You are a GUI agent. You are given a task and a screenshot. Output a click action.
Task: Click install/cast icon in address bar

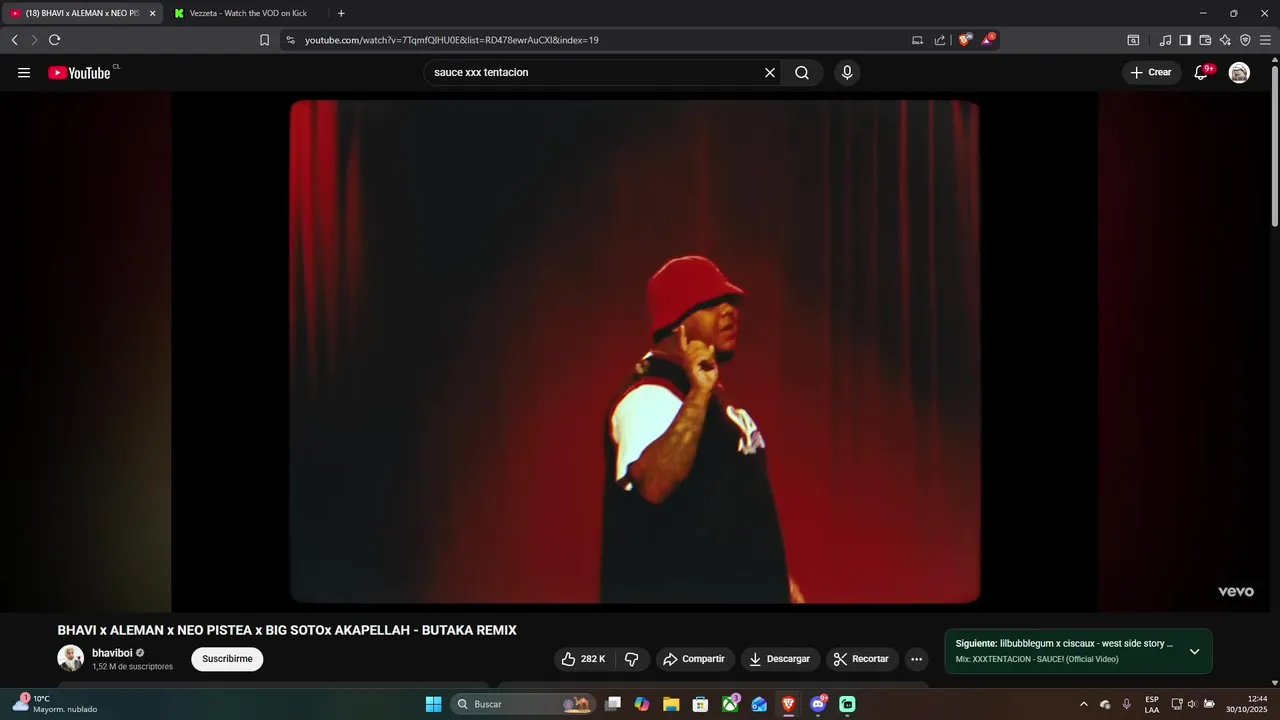point(917,40)
